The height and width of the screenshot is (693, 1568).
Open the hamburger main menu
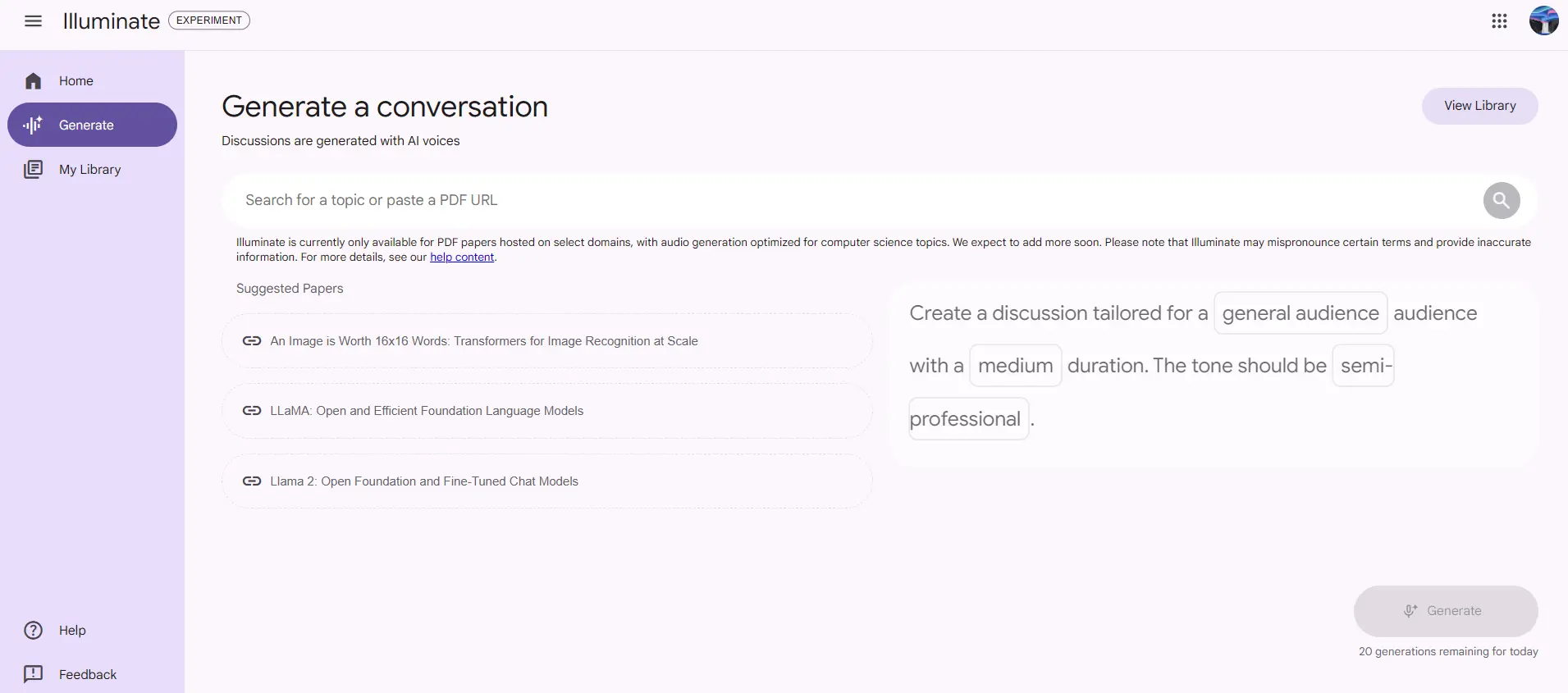pyautogui.click(x=33, y=21)
